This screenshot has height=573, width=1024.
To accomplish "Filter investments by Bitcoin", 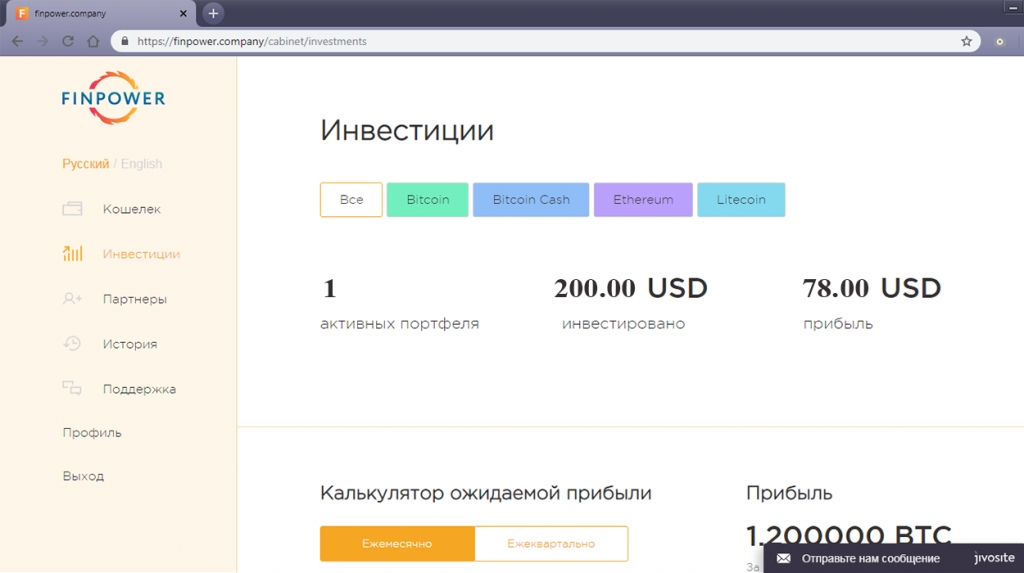I will [x=428, y=200].
